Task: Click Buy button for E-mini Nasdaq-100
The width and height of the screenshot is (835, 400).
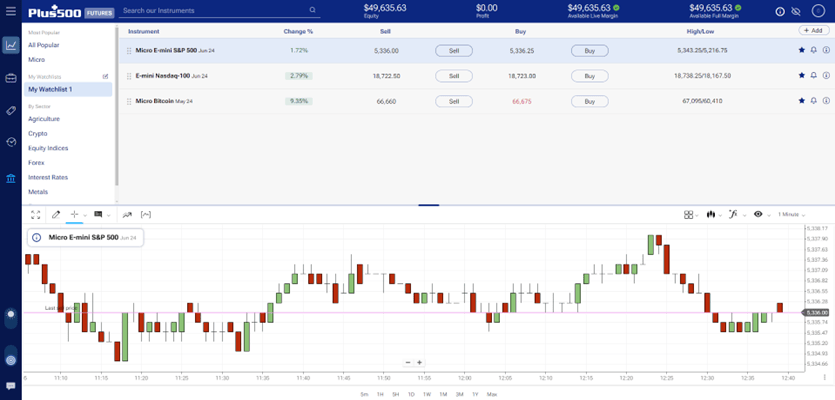Action: coord(589,76)
